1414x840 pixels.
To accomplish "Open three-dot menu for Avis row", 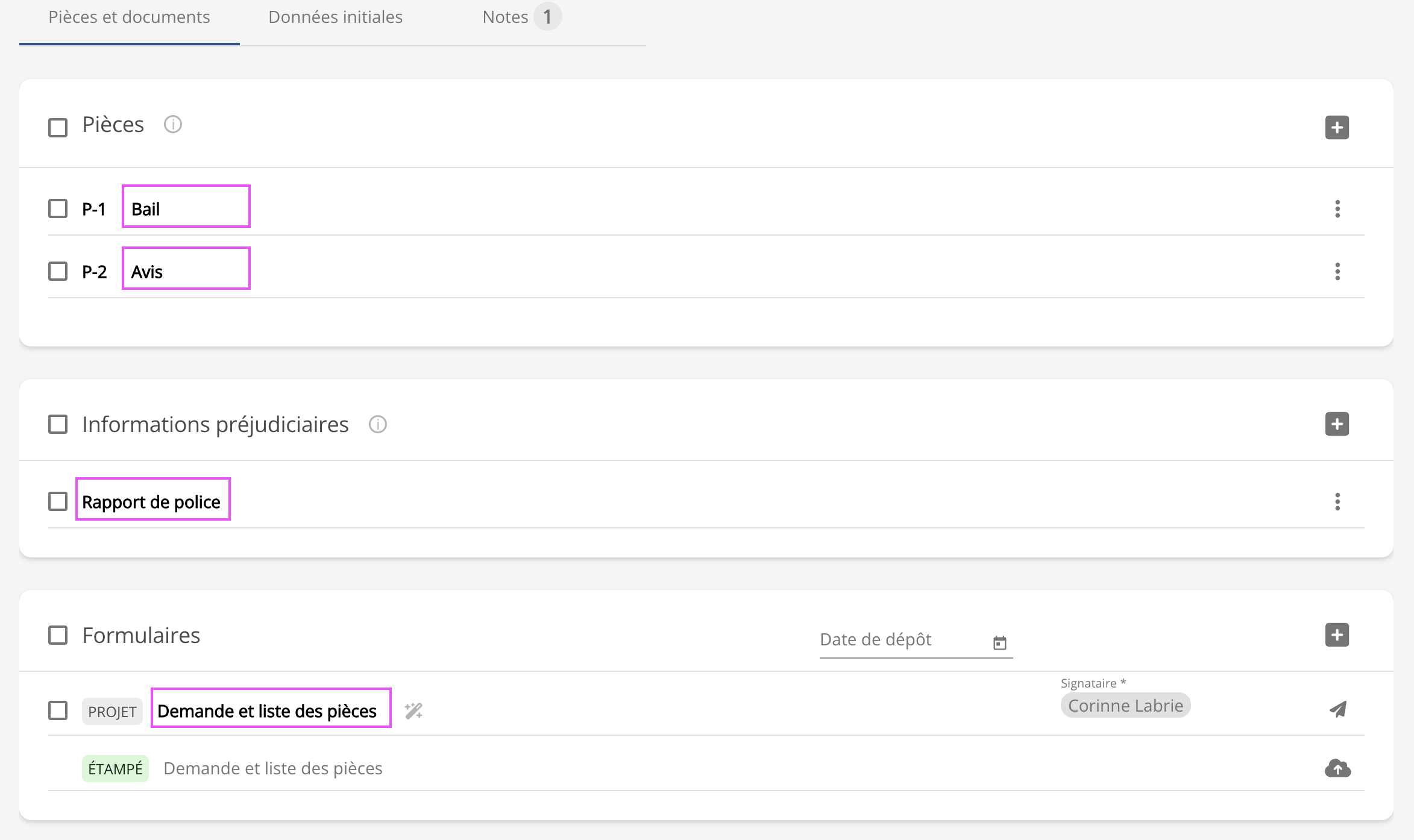I will pos(1337,271).
